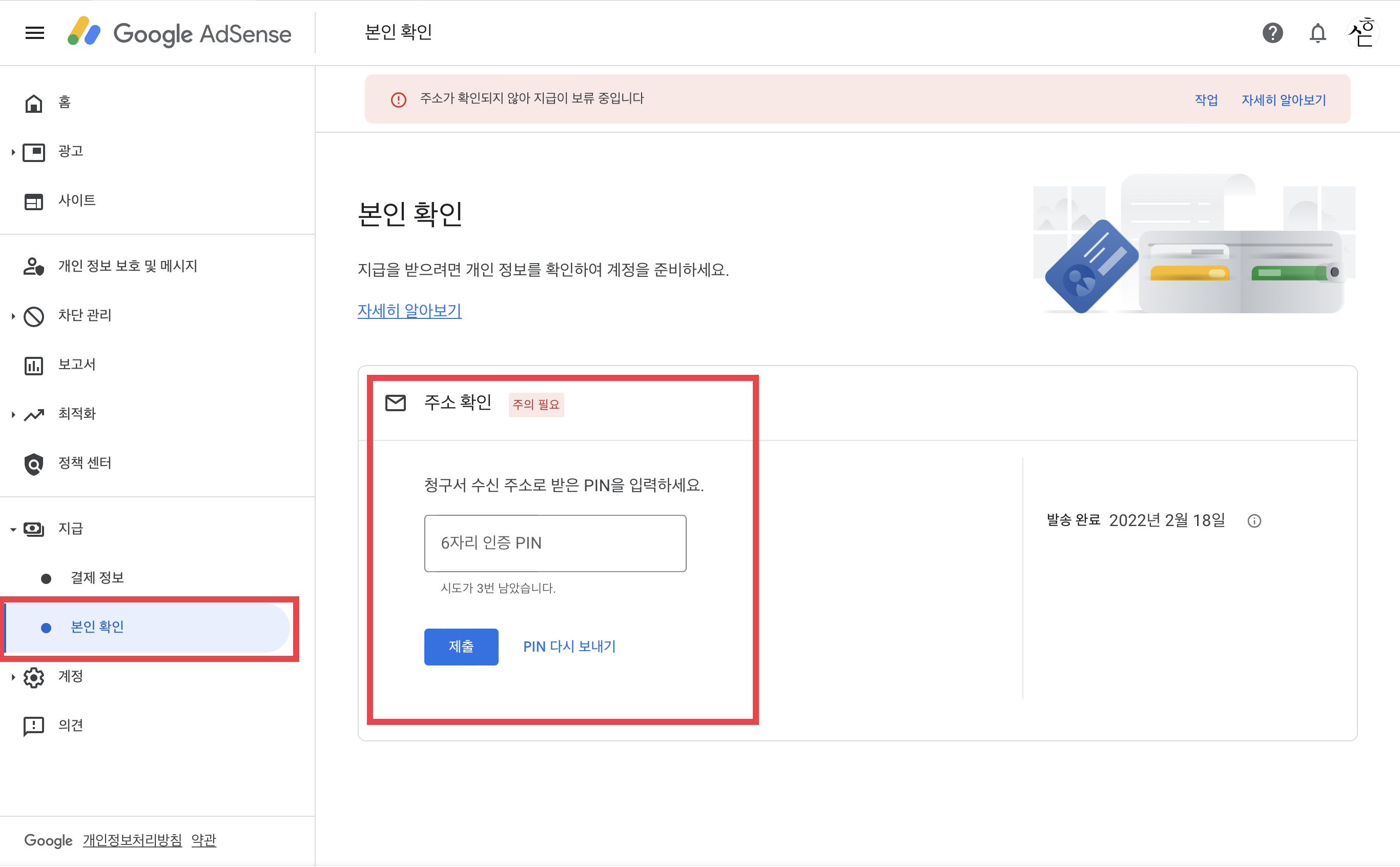1400x867 pixels.
Task: Click the 주소가 확인되지 않아 alert message
Action: pyautogui.click(x=532, y=98)
